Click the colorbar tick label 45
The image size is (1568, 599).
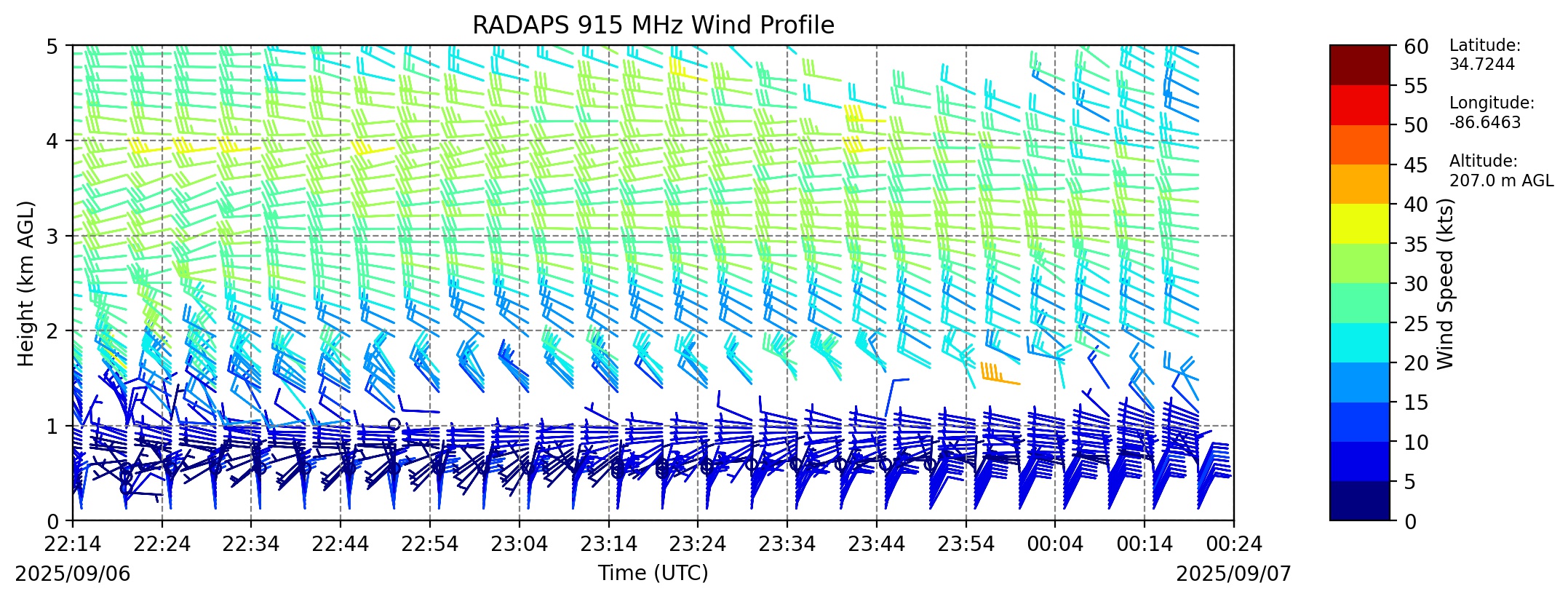1416,165
